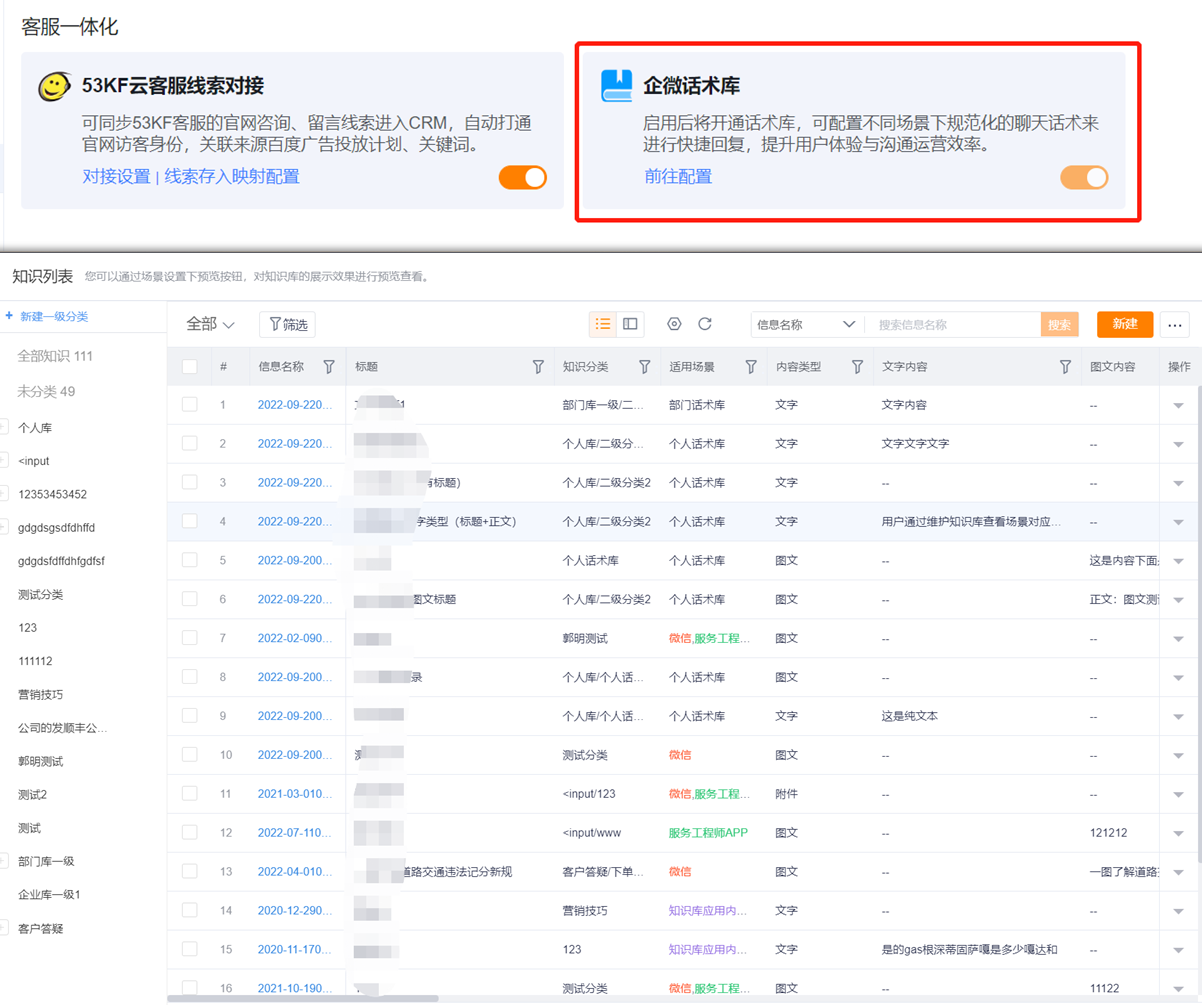
Task: Select the 企业库一级1 category
Action: 49,894
